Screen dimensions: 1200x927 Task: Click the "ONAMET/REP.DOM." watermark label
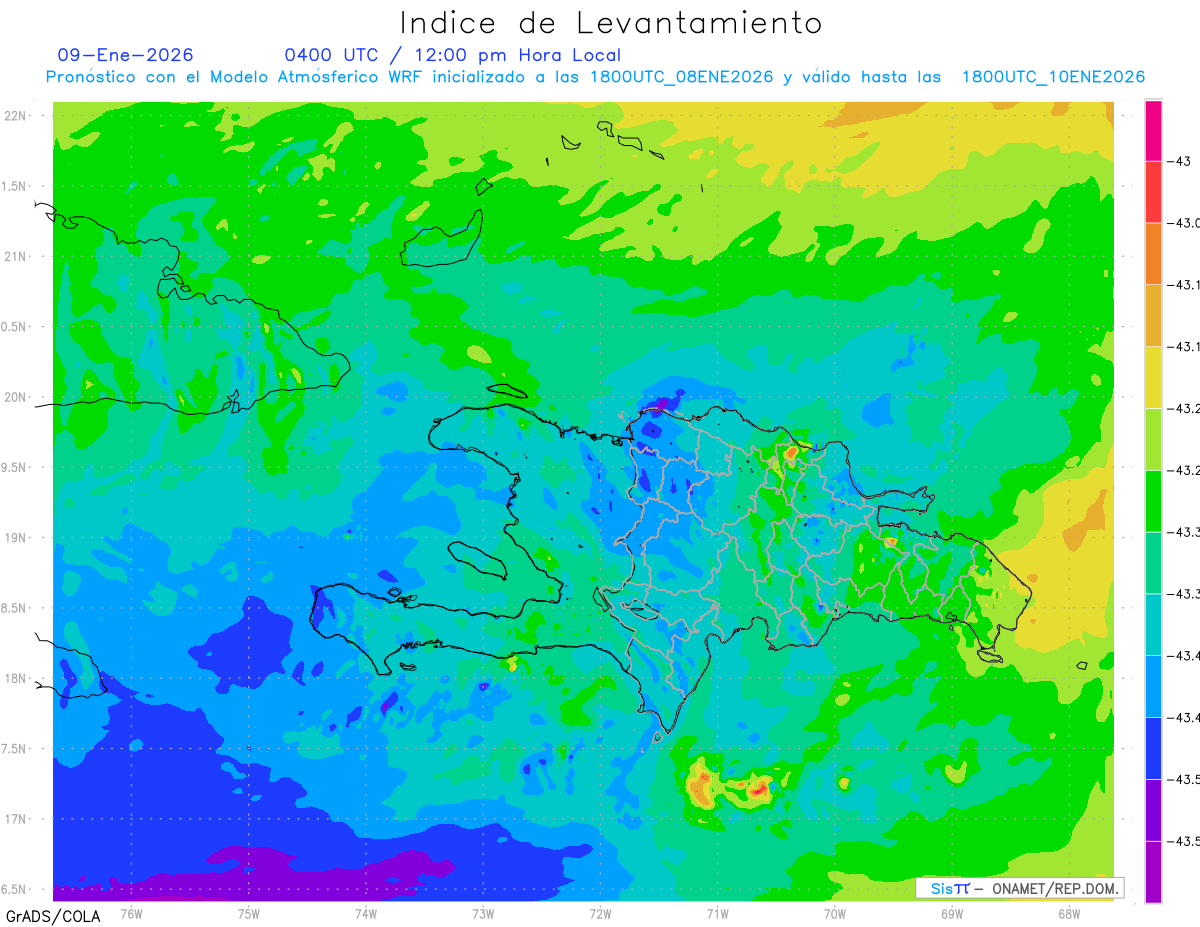1053,887
